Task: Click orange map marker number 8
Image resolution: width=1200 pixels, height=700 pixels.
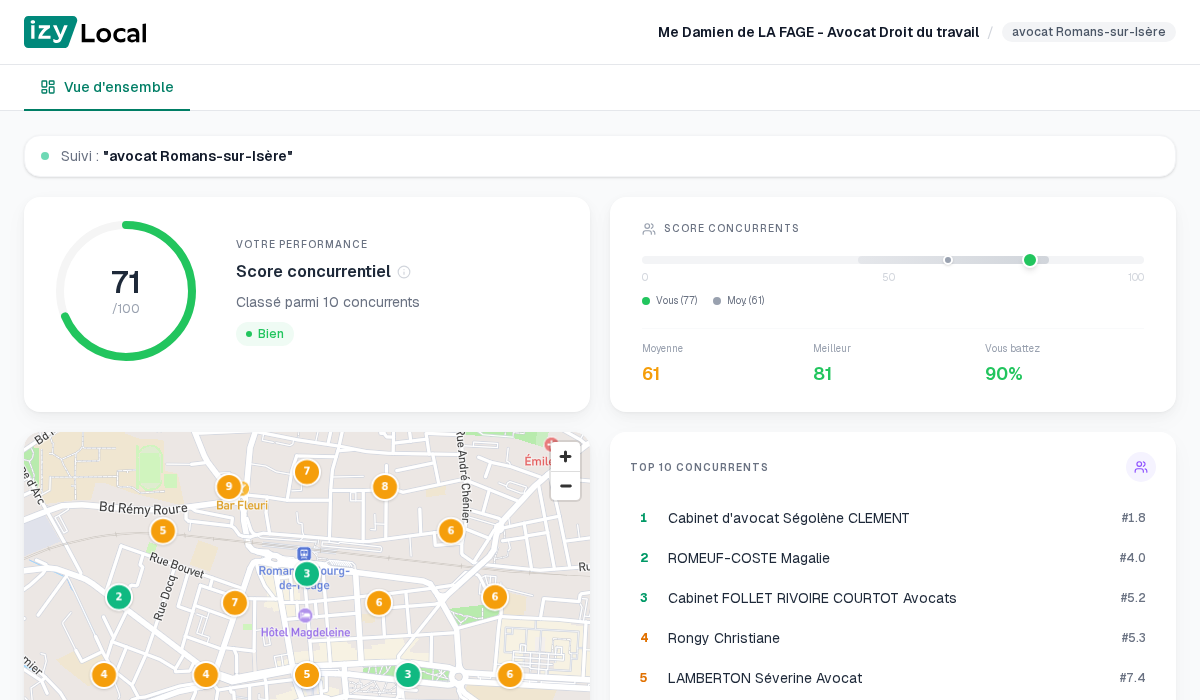Action: coord(385,487)
